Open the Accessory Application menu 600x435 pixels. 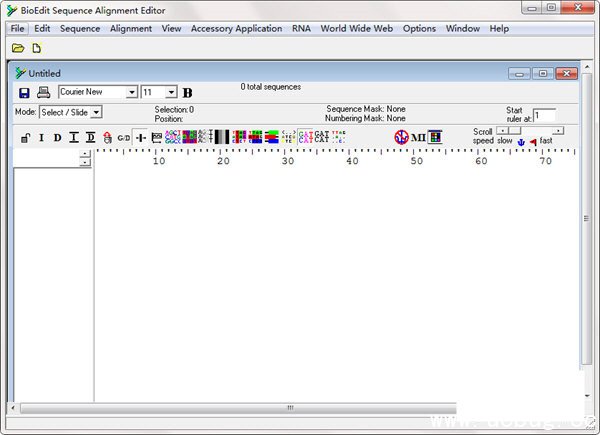click(x=236, y=29)
